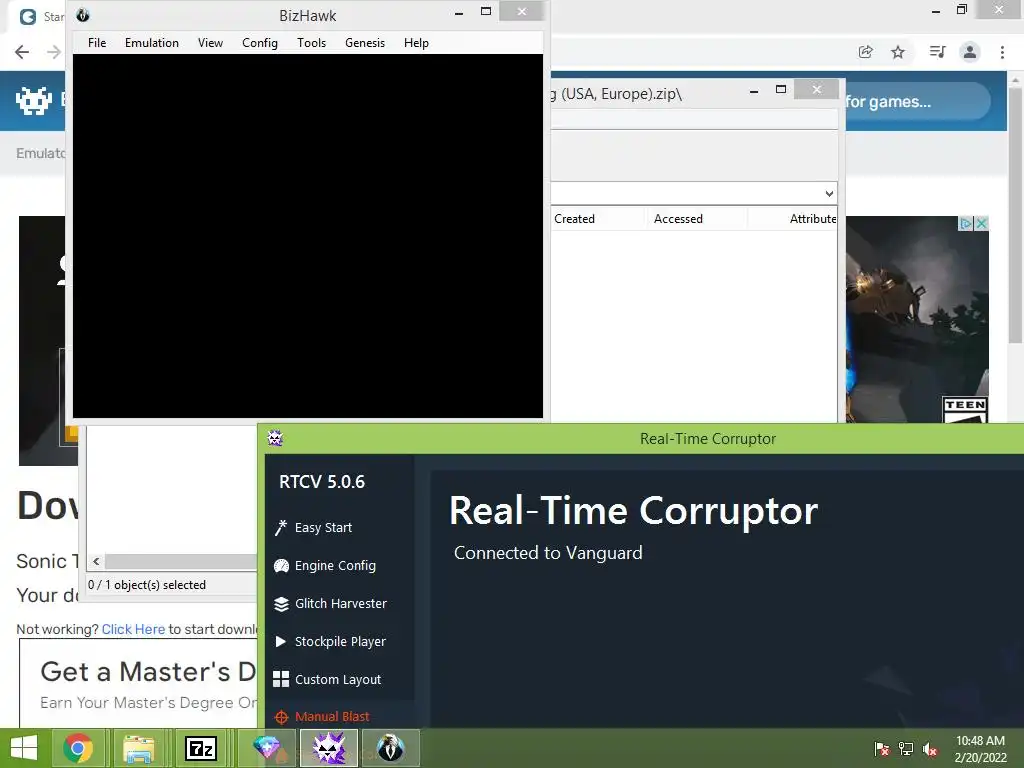1024x768 pixels.
Task: Click the browser Forward arrow
Action: click(54, 52)
